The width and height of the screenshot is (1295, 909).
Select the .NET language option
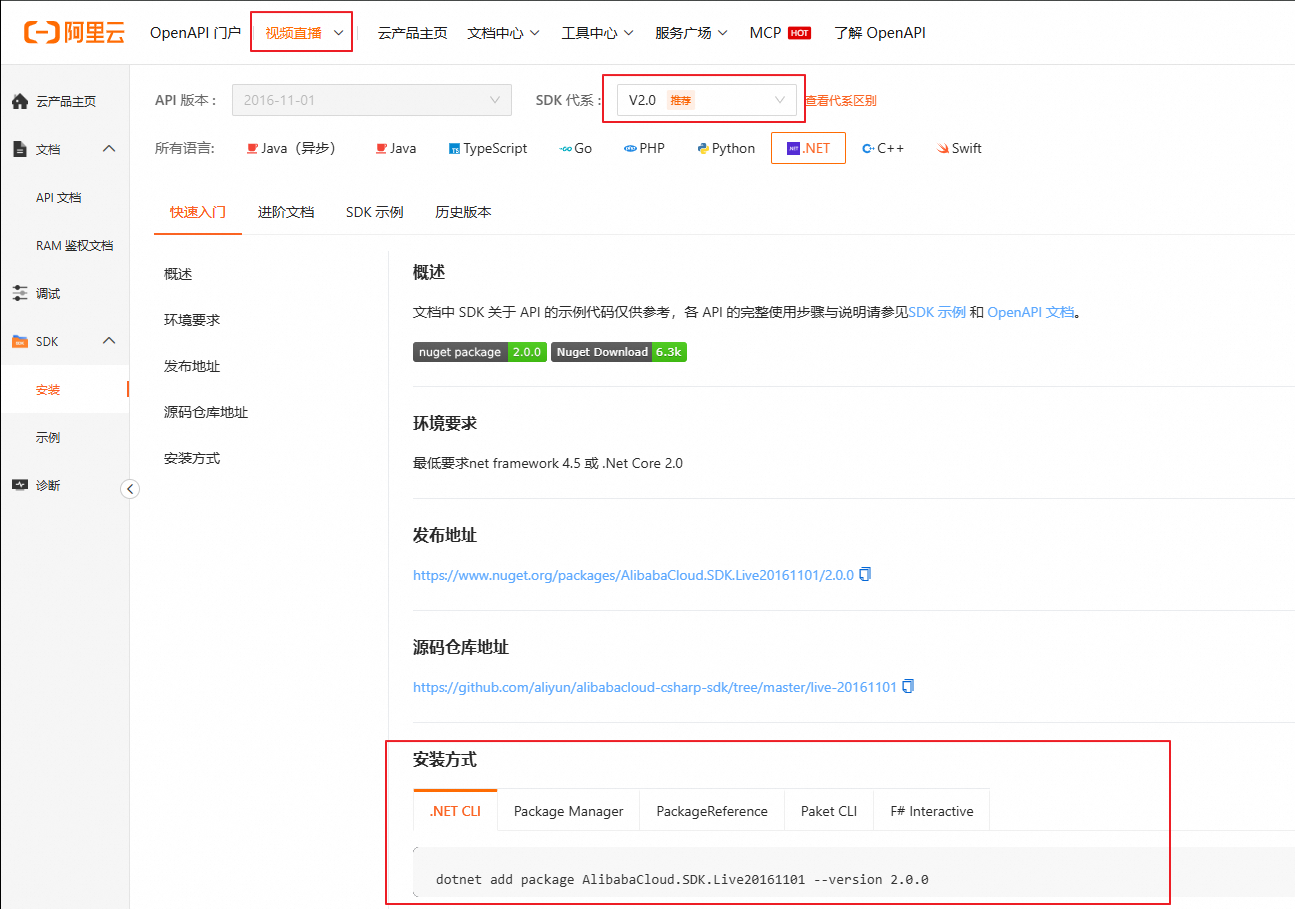[808, 148]
